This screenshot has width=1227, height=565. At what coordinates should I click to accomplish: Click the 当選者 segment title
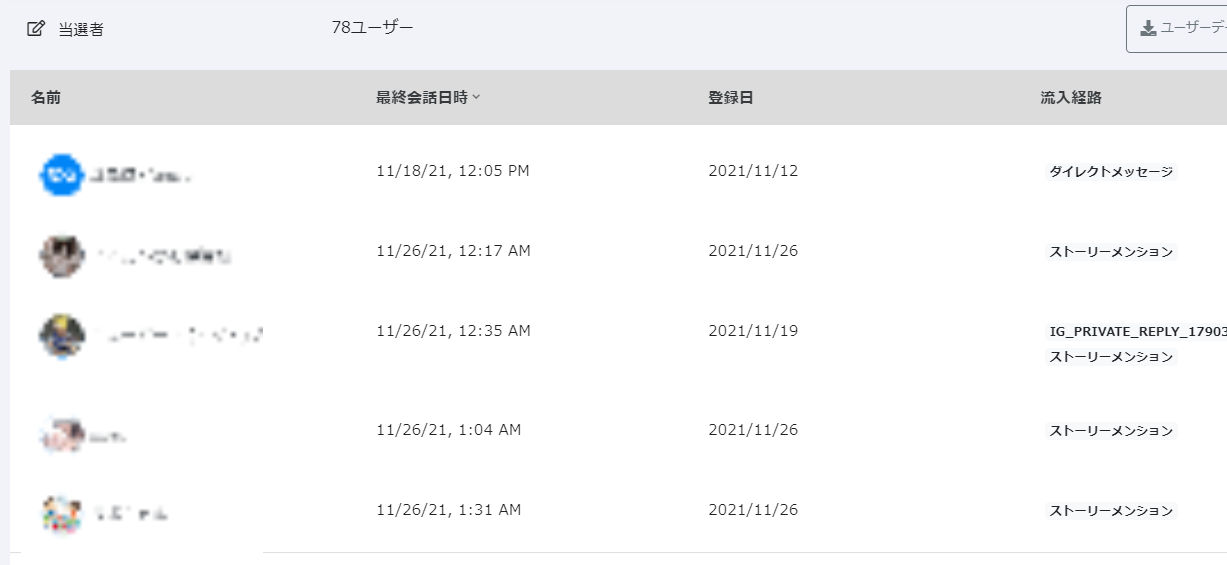[81, 30]
